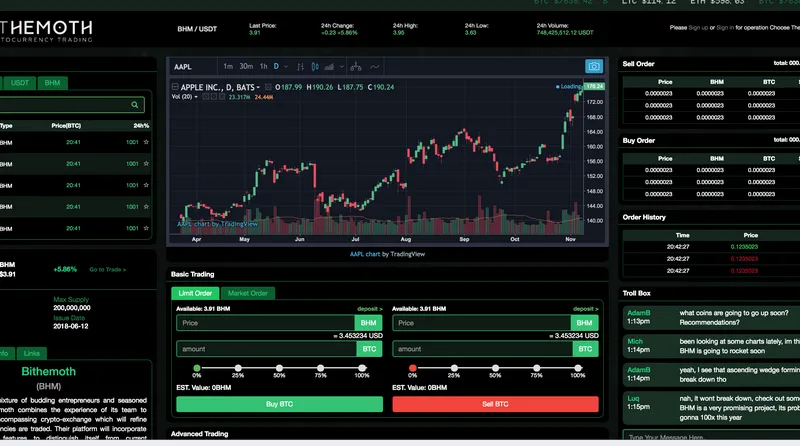Set chart interval to 30m
Image resolution: width=800 pixels, height=446 pixels.
click(246, 66)
